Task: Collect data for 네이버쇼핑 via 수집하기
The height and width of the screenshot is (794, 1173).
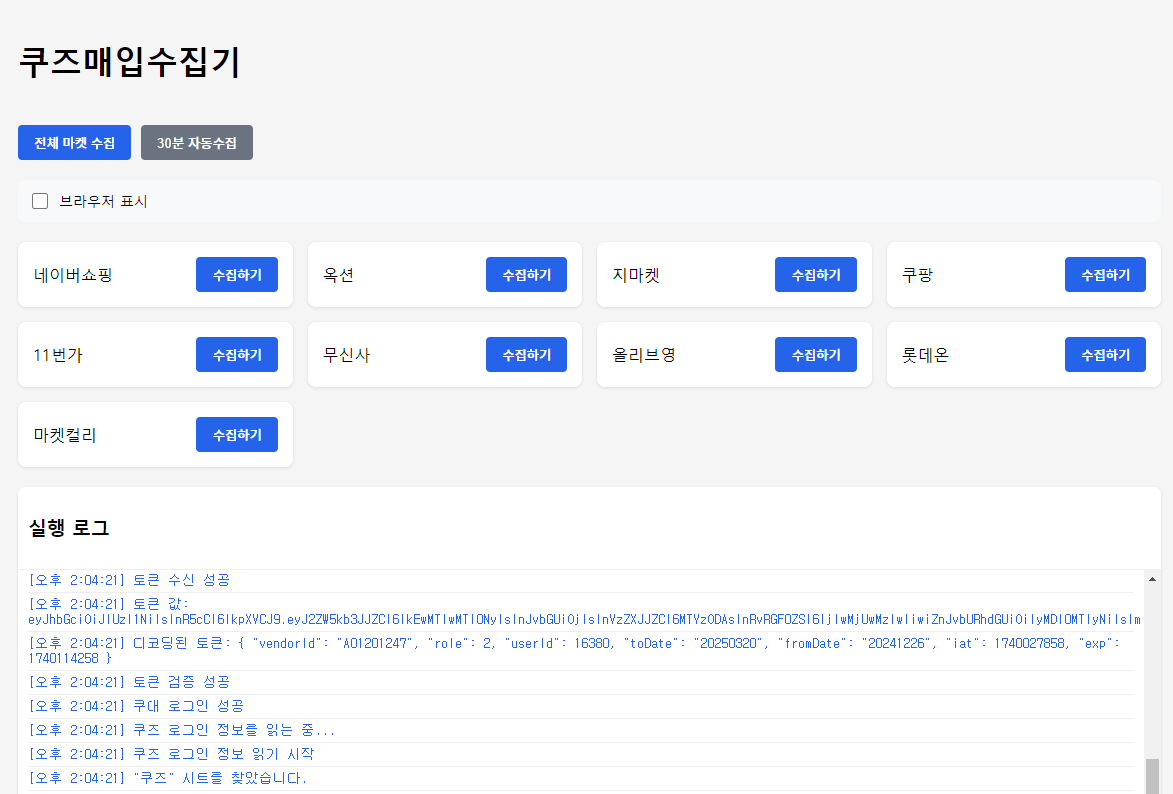Action: 237,275
